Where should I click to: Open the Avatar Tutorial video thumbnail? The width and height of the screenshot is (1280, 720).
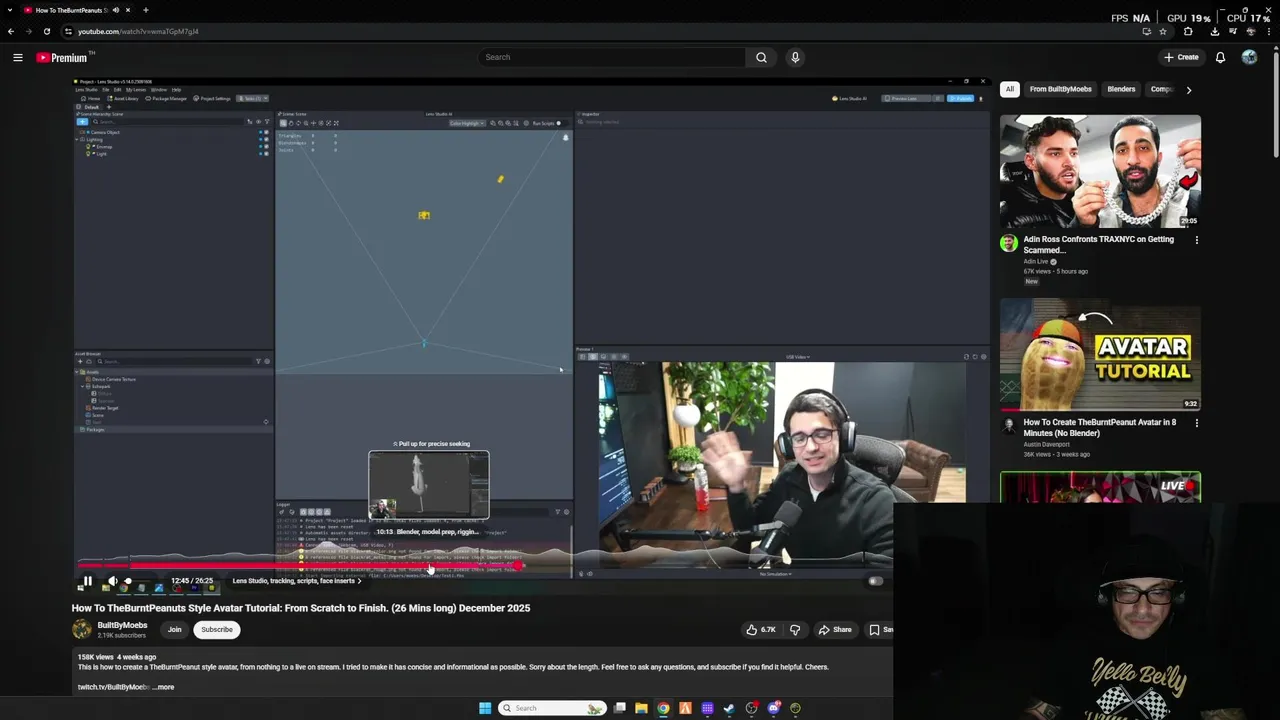pyautogui.click(x=1100, y=355)
